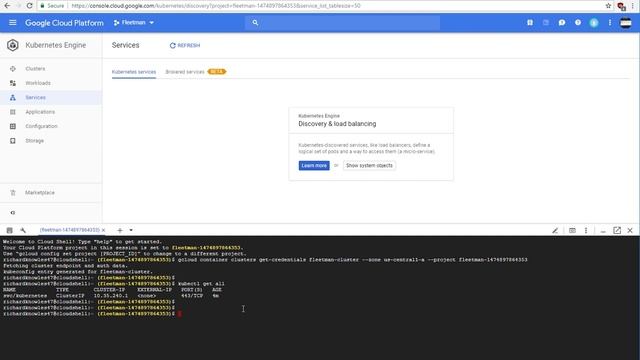Viewport: 640px width, 360px height.
Task: Click Show system objects button
Action: click(x=369, y=165)
